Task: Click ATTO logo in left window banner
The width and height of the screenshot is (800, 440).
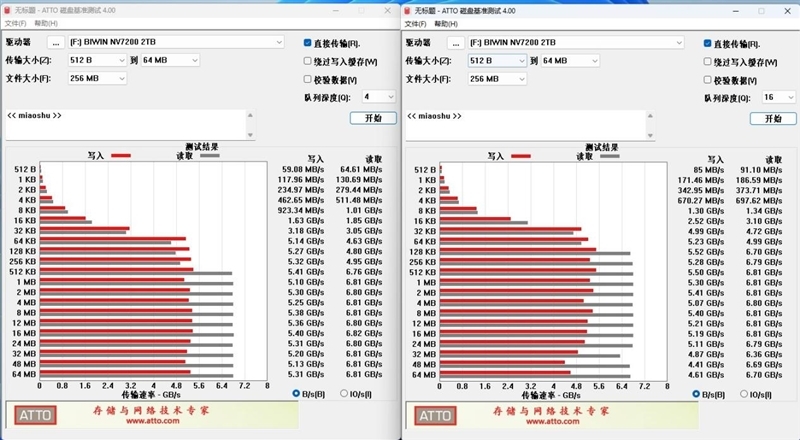Action: coord(35,415)
